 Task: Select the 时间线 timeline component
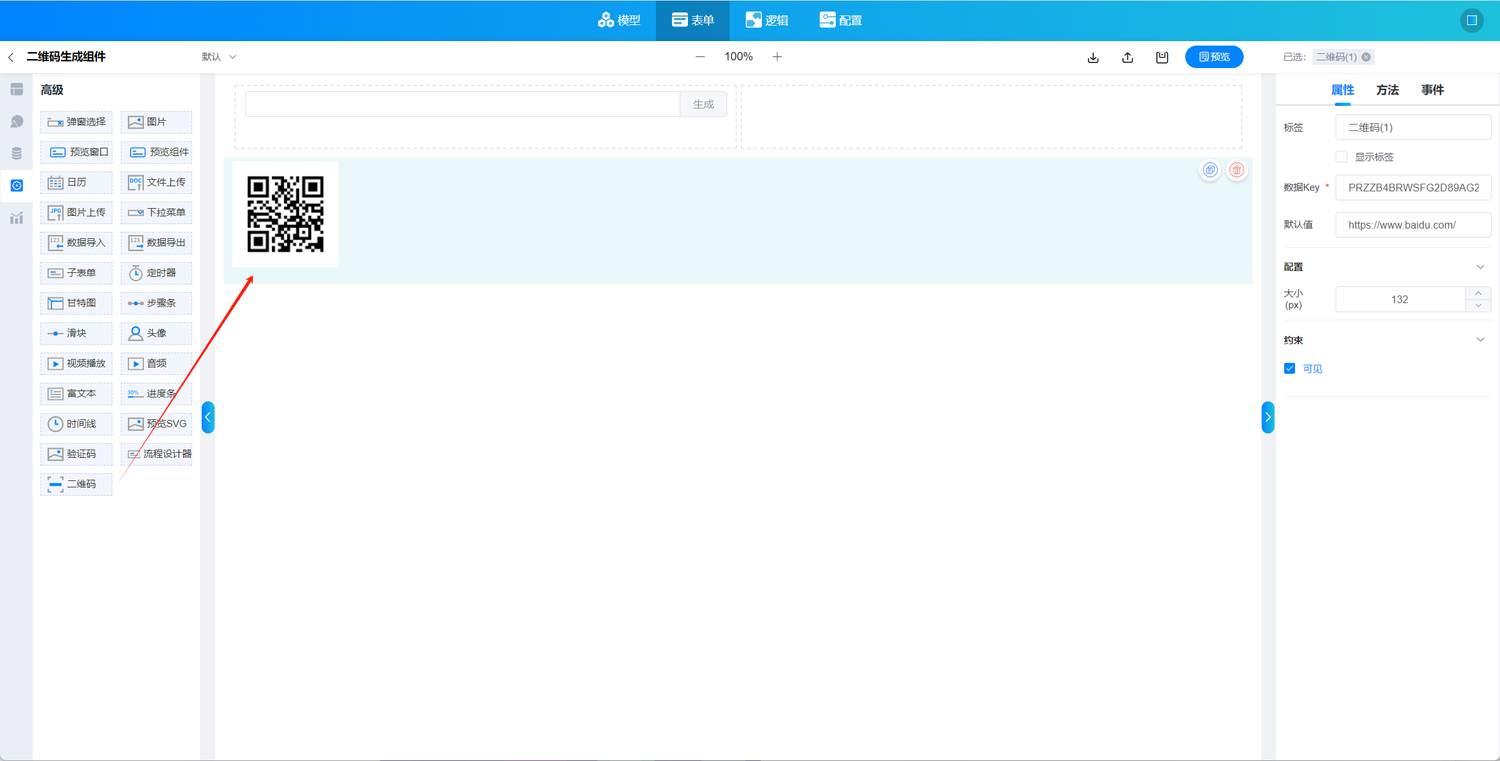tap(76, 424)
